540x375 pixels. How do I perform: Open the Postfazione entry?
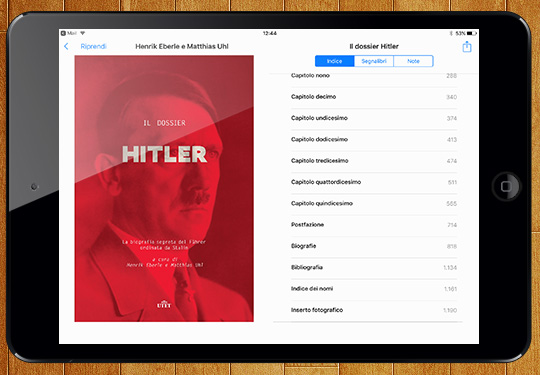[x=374, y=225]
